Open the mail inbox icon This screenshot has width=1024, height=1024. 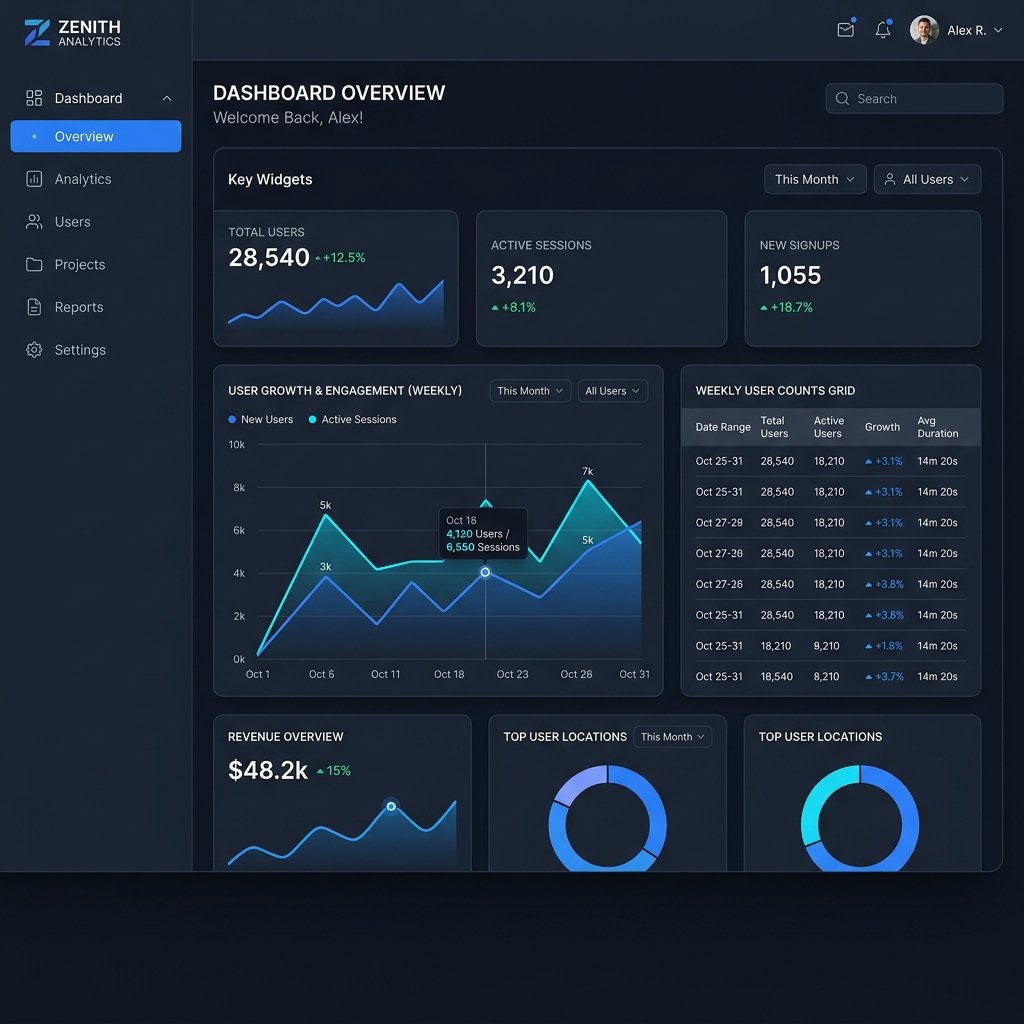pos(846,29)
